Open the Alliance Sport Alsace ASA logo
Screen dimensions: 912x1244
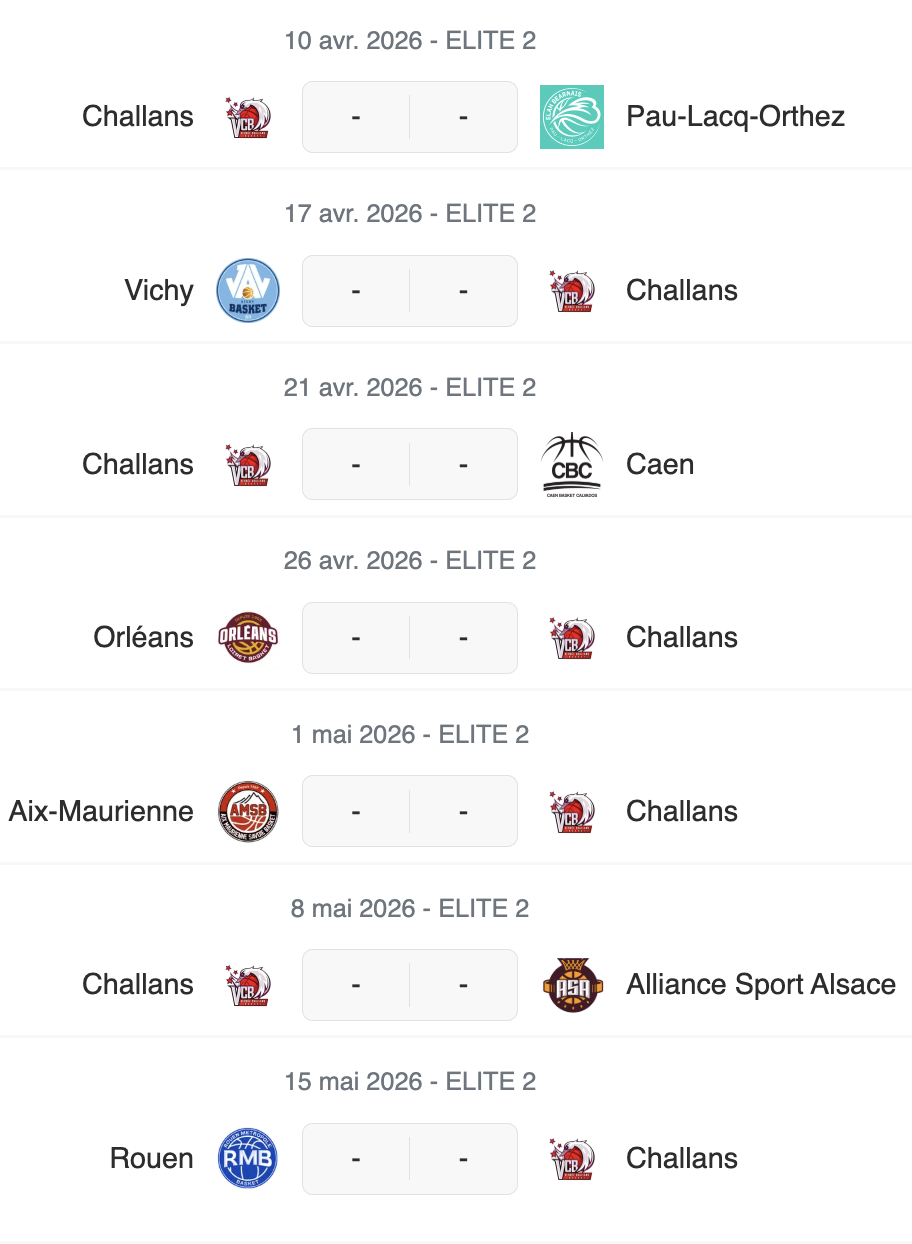click(572, 985)
